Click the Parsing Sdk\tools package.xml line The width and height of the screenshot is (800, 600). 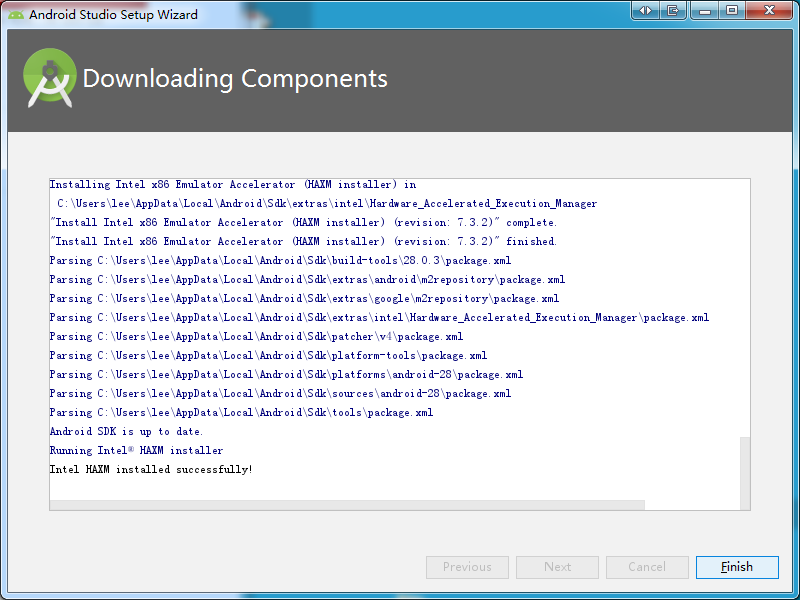(x=241, y=412)
